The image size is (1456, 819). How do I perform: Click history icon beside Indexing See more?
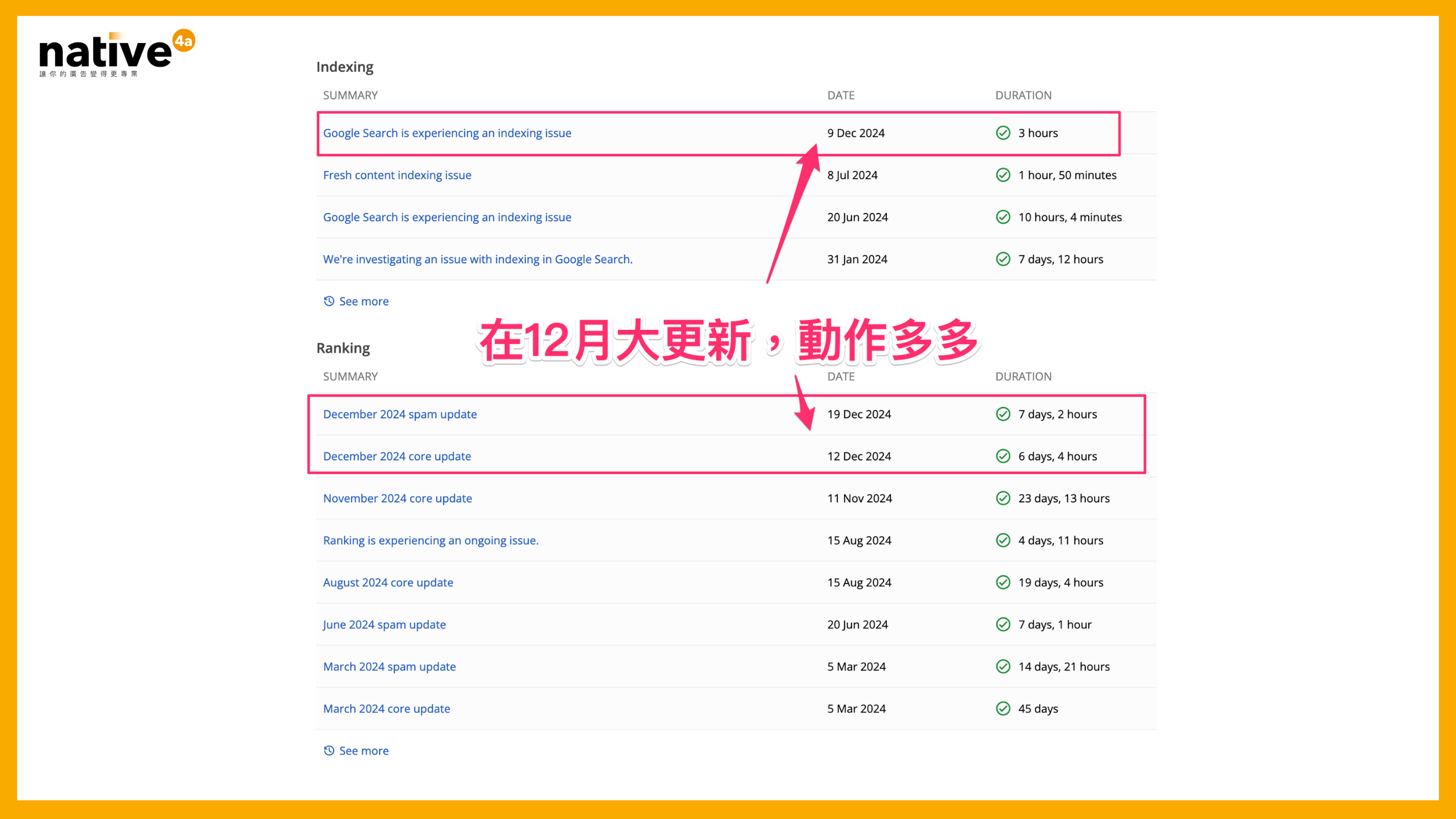point(329,301)
